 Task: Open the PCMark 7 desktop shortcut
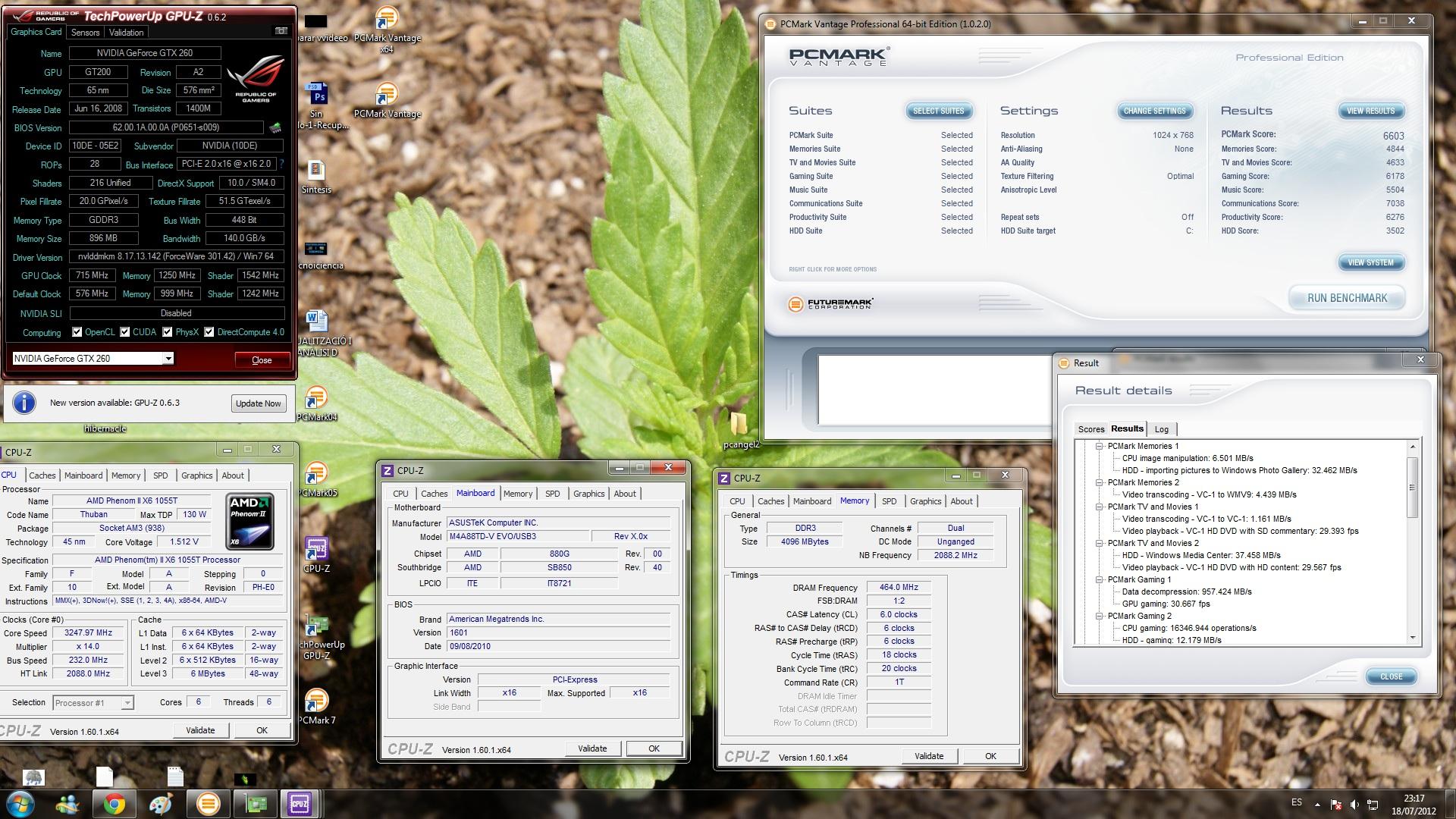316,707
